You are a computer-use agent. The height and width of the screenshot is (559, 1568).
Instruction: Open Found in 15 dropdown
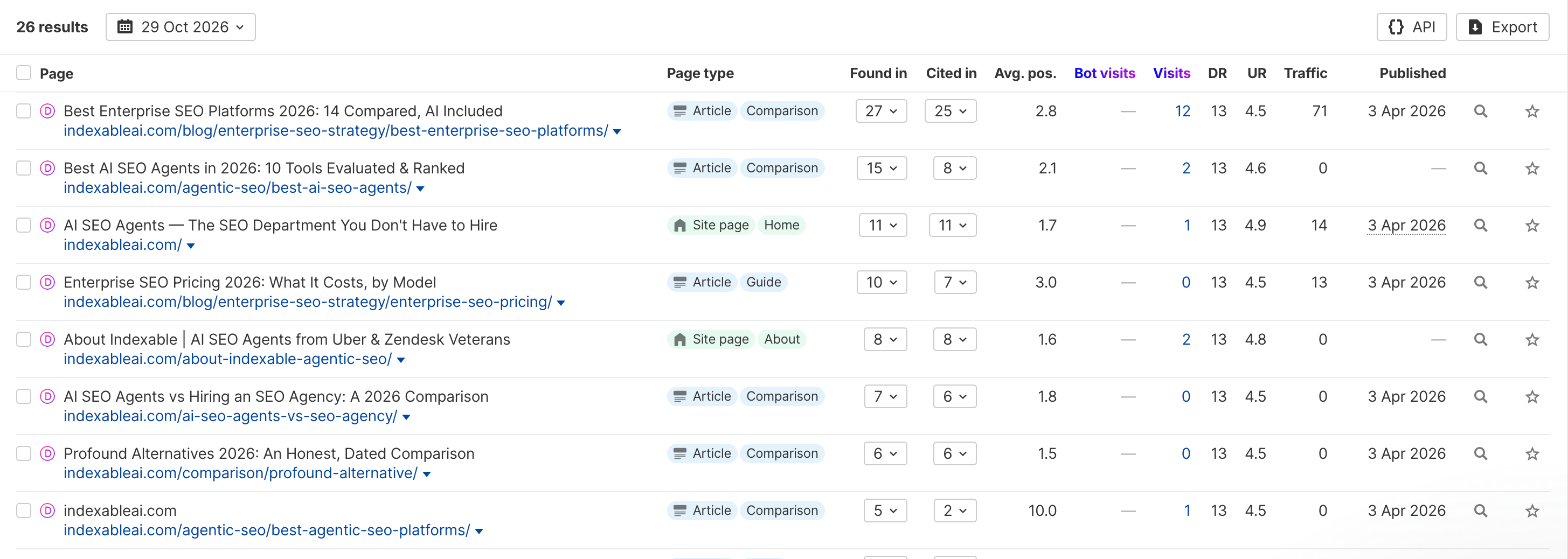(x=881, y=168)
